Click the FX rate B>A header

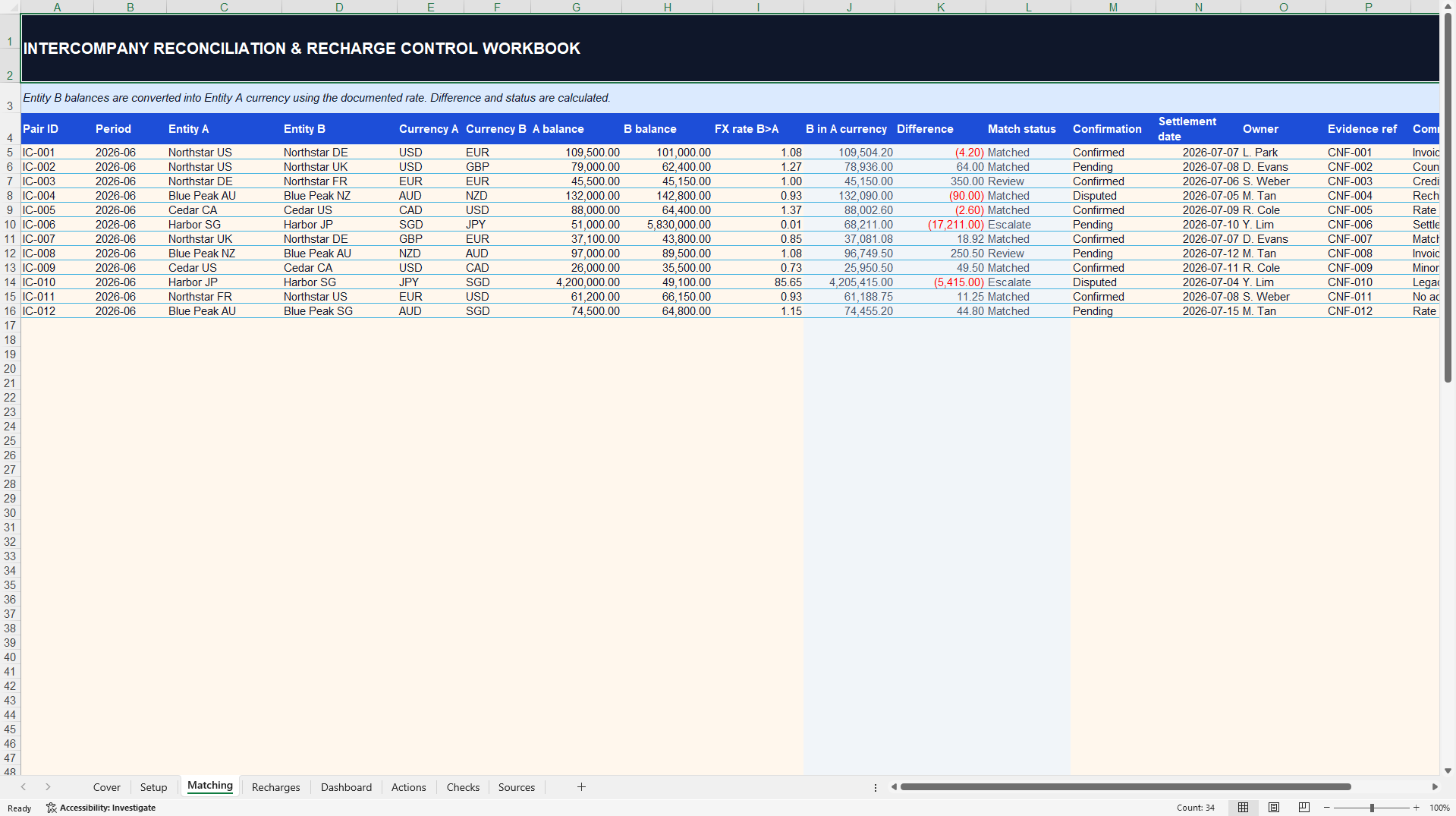click(x=758, y=129)
